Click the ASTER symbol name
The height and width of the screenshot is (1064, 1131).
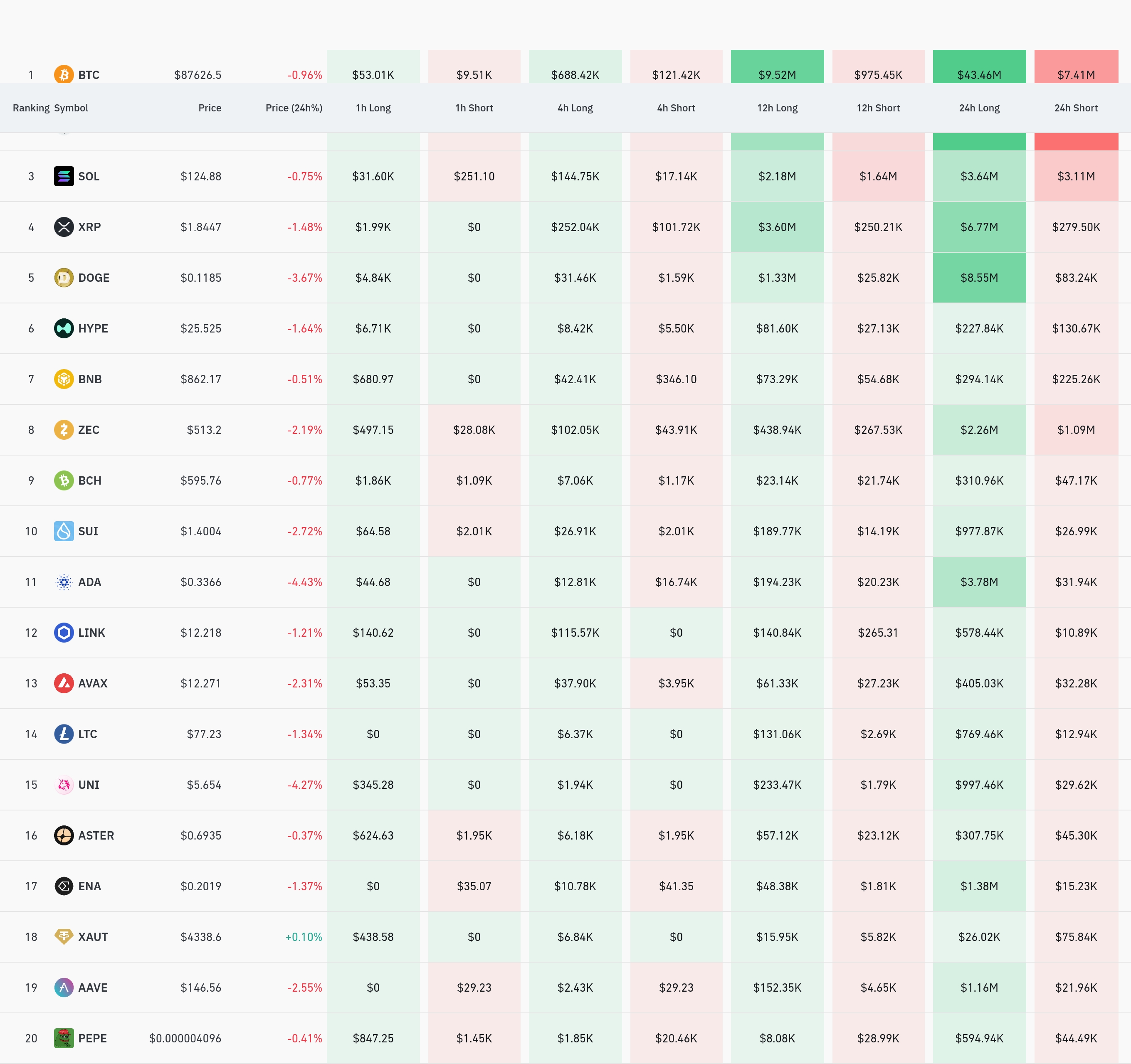[x=96, y=835]
